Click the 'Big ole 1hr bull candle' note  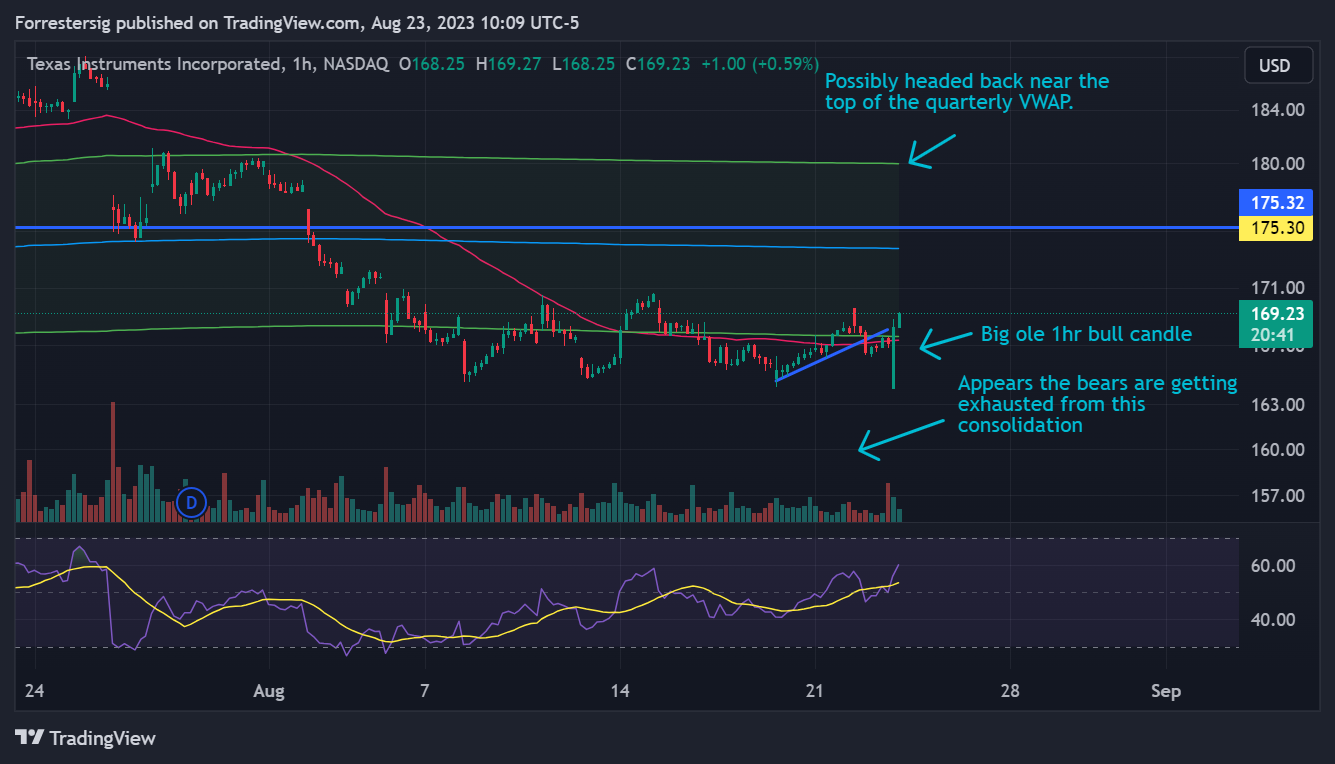click(x=1086, y=335)
